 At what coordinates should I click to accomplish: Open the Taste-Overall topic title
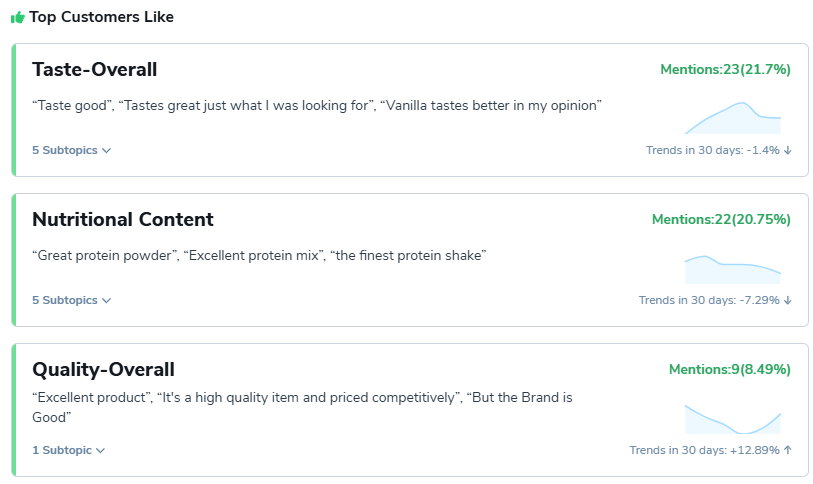(x=94, y=69)
